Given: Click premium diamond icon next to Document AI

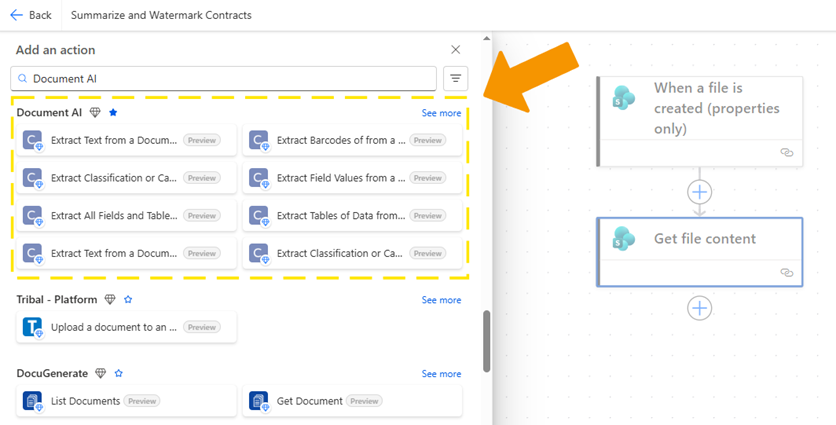Looking at the screenshot, I should [x=95, y=113].
